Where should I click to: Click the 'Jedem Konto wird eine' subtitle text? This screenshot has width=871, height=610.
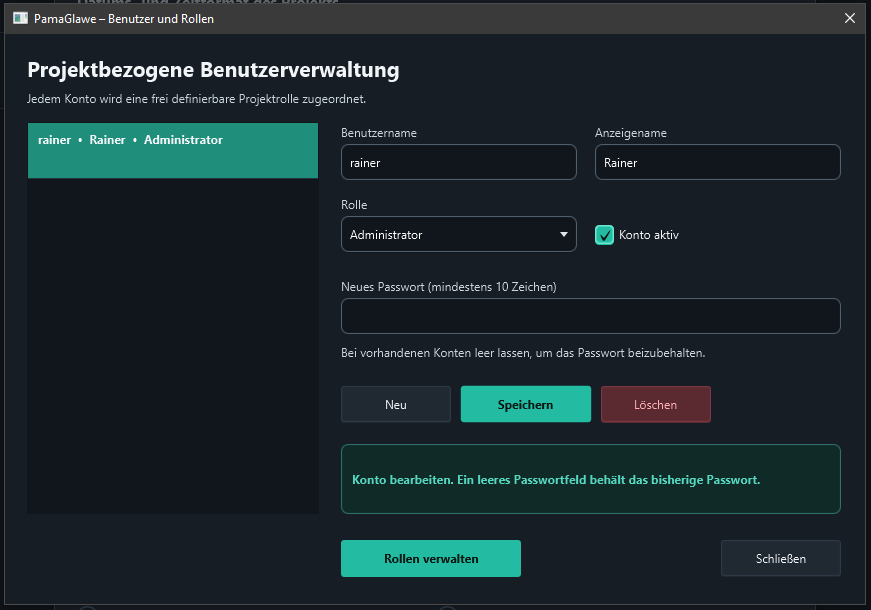click(x=197, y=99)
